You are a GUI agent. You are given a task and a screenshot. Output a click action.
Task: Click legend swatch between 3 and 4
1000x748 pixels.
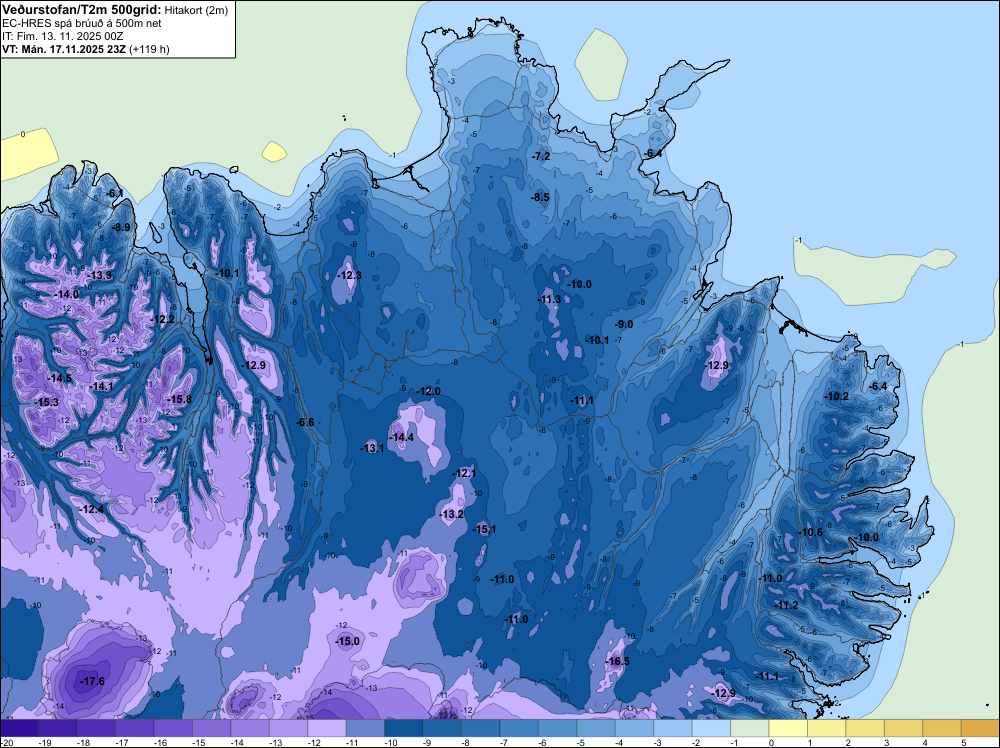click(904, 728)
